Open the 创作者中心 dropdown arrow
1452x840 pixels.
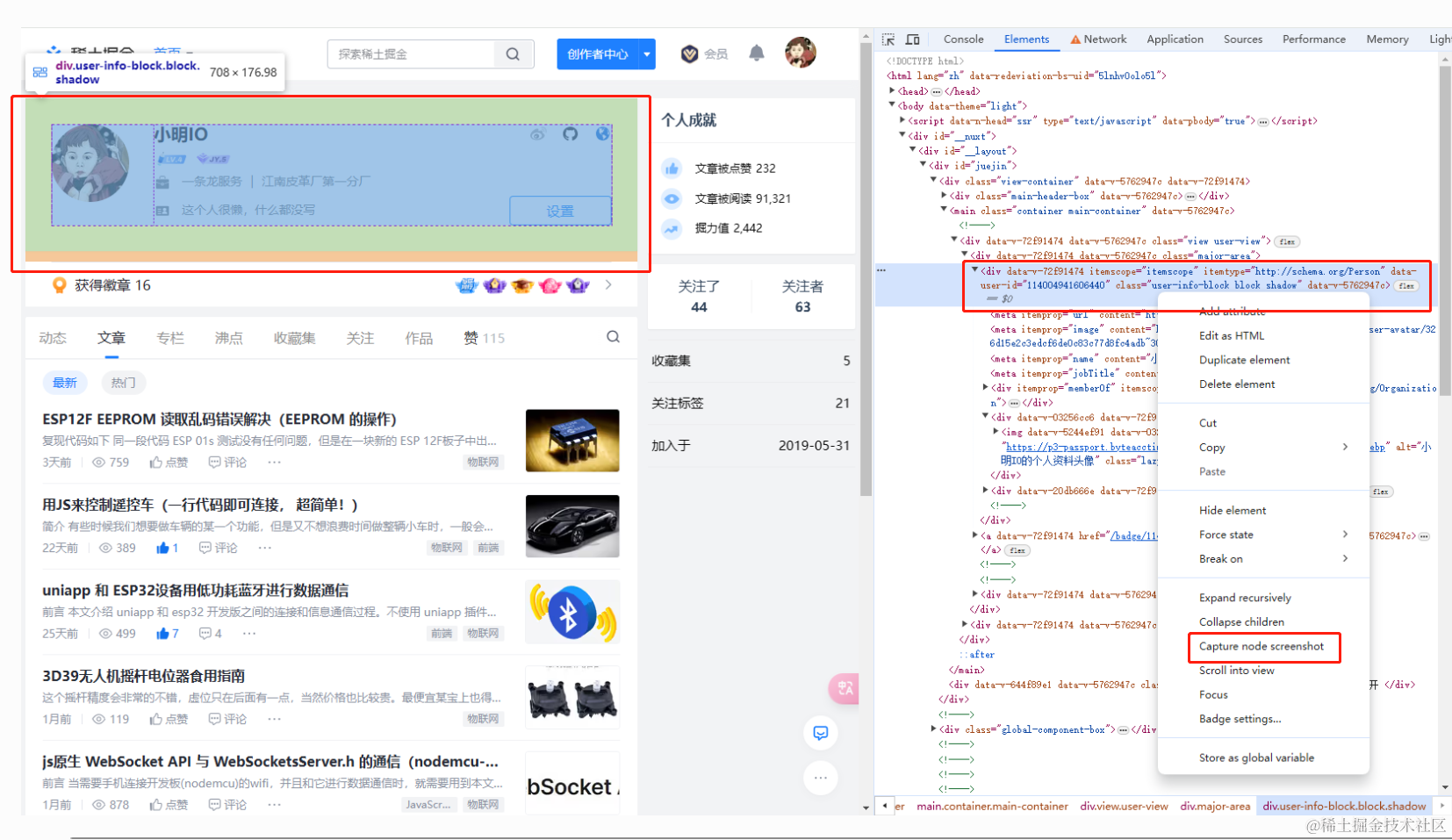[647, 54]
